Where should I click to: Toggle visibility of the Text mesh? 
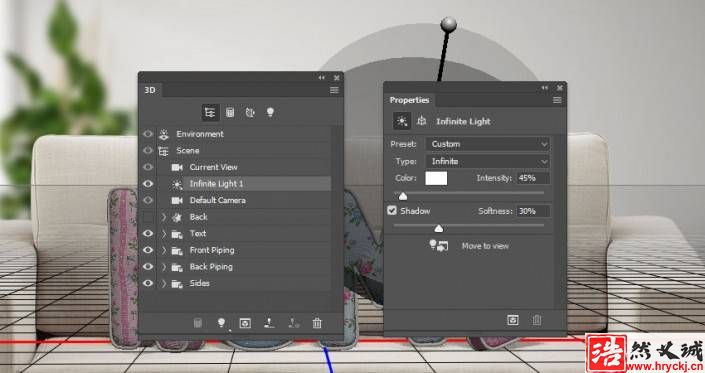pyautogui.click(x=148, y=233)
